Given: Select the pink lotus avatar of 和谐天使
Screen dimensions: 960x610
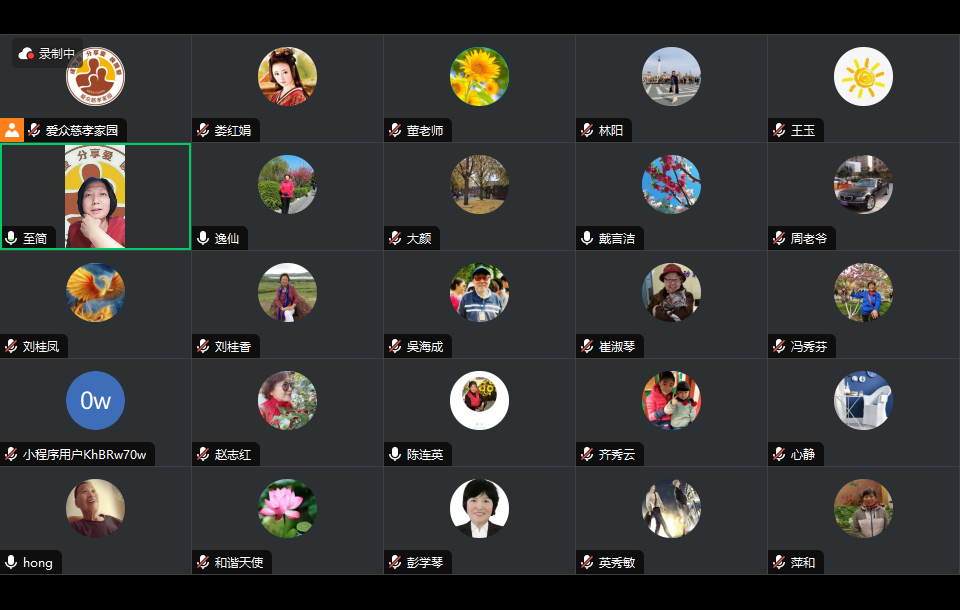Looking at the screenshot, I should pos(287,508).
